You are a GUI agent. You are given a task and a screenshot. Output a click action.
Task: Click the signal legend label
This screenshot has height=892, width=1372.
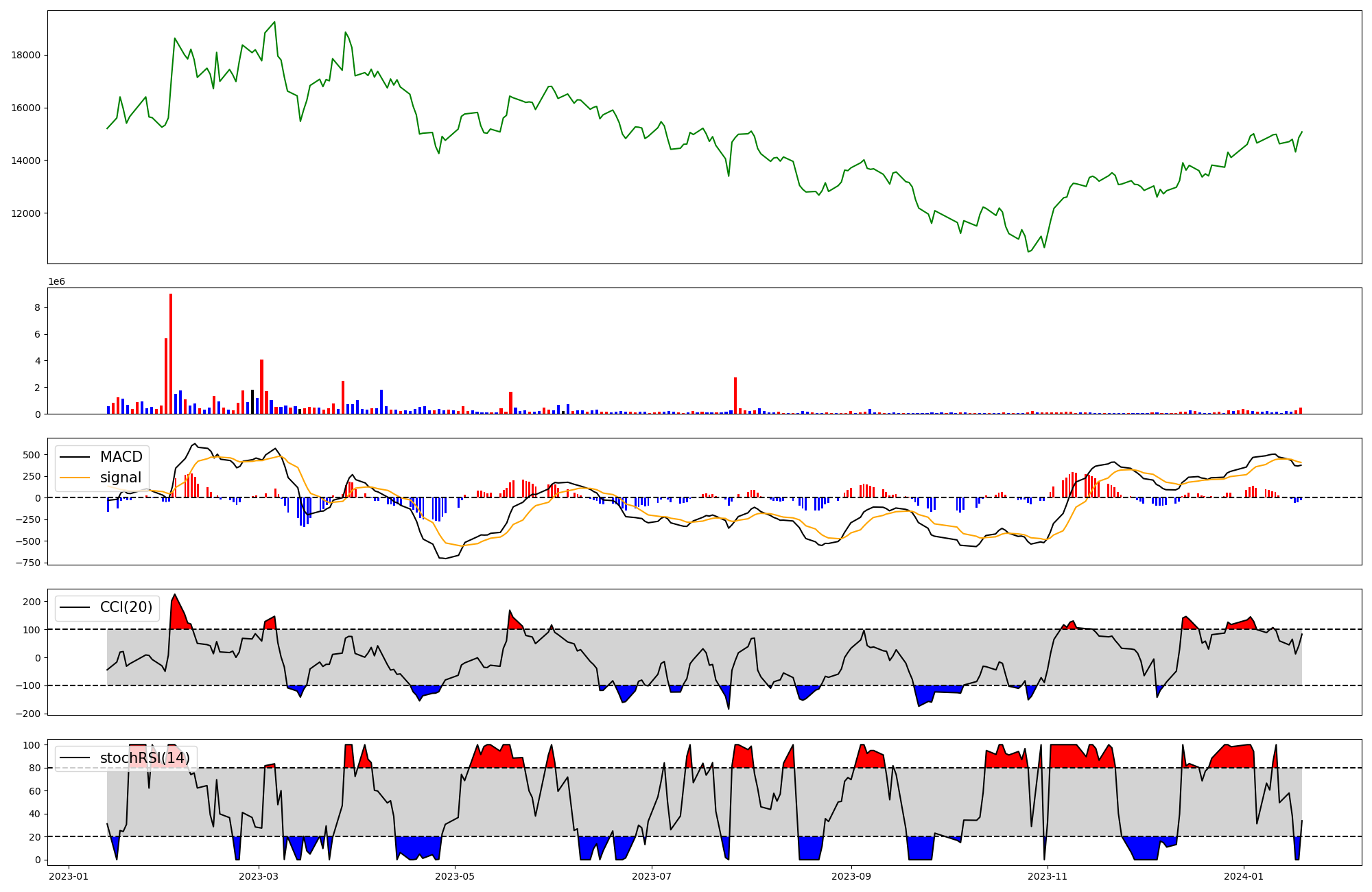click(121, 478)
